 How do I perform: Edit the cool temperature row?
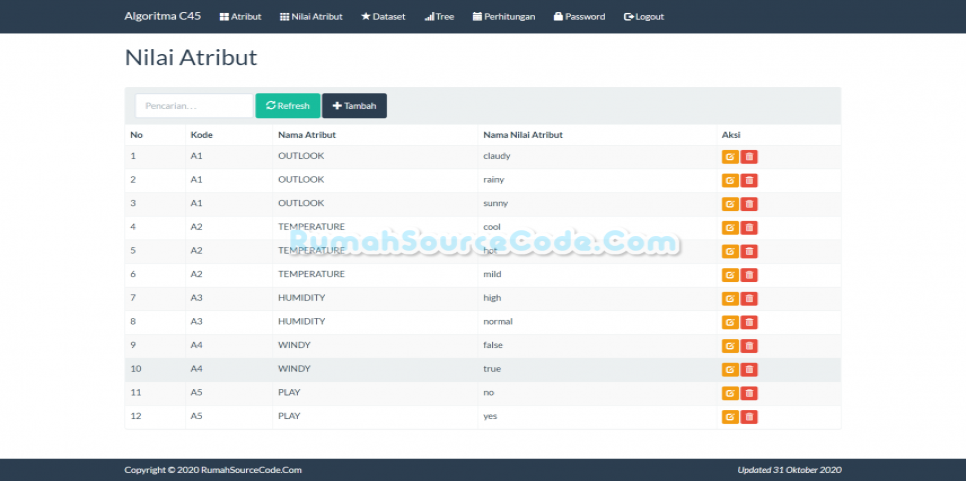[x=730, y=228]
